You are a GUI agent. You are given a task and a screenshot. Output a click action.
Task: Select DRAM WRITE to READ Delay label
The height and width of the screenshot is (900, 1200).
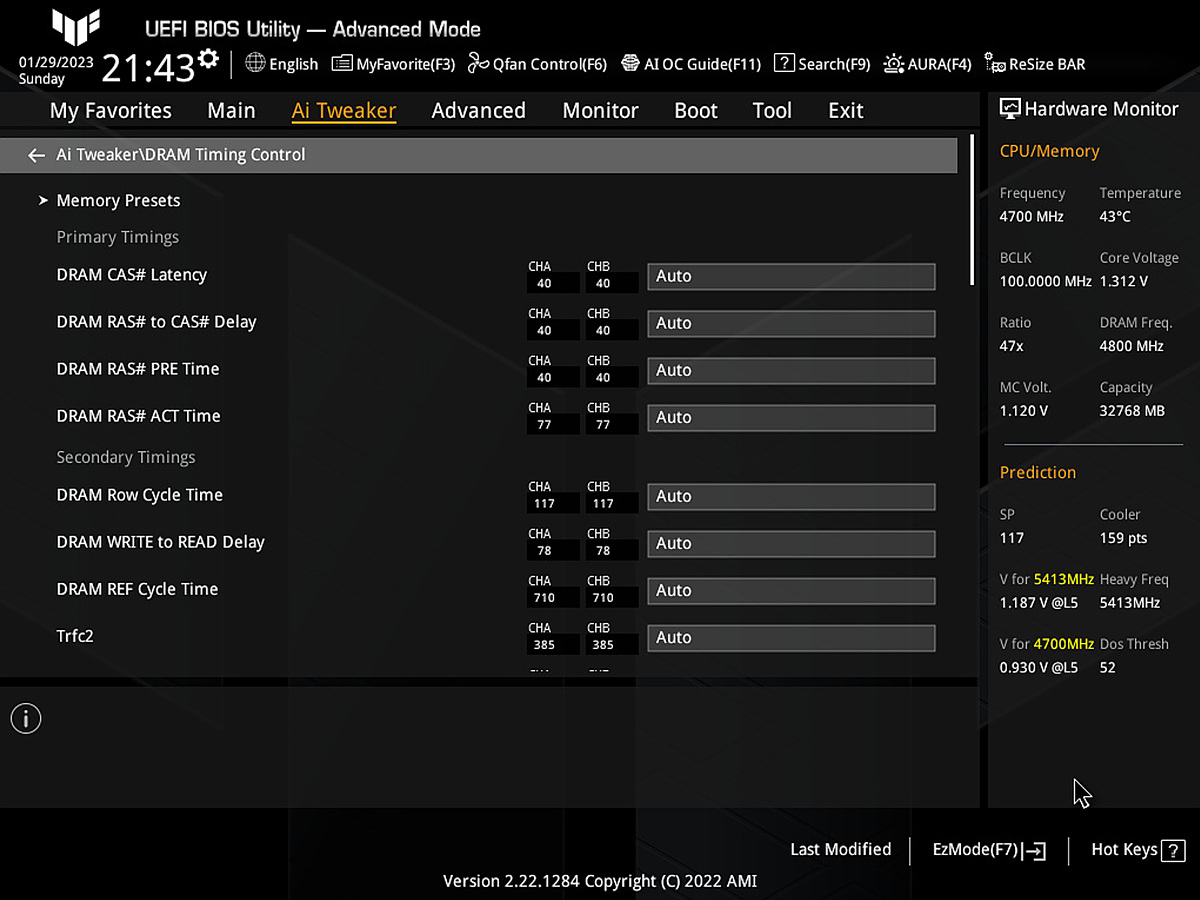tap(161, 542)
